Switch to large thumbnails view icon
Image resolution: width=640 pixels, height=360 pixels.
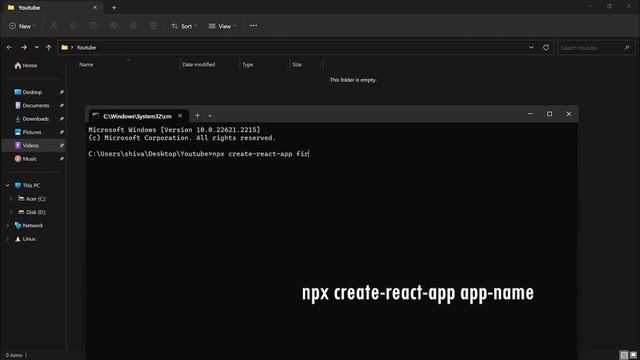(x=633, y=355)
